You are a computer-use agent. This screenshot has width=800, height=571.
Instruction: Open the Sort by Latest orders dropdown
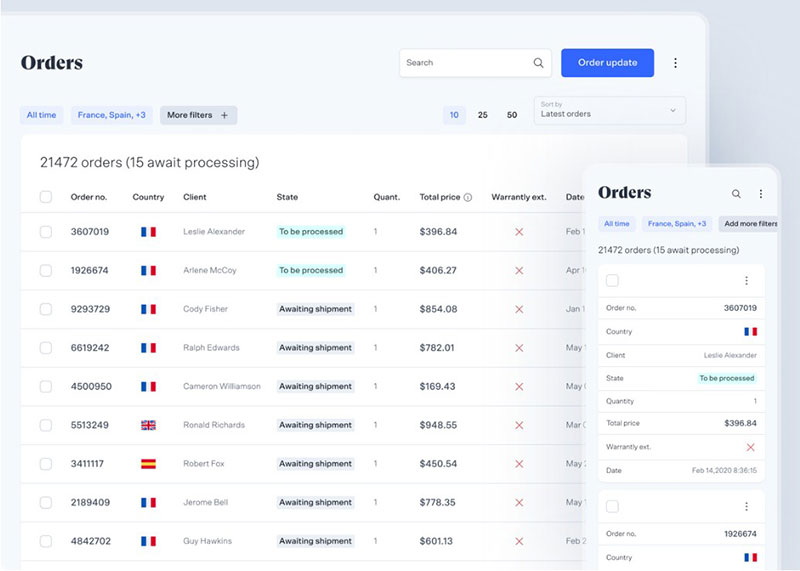610,110
